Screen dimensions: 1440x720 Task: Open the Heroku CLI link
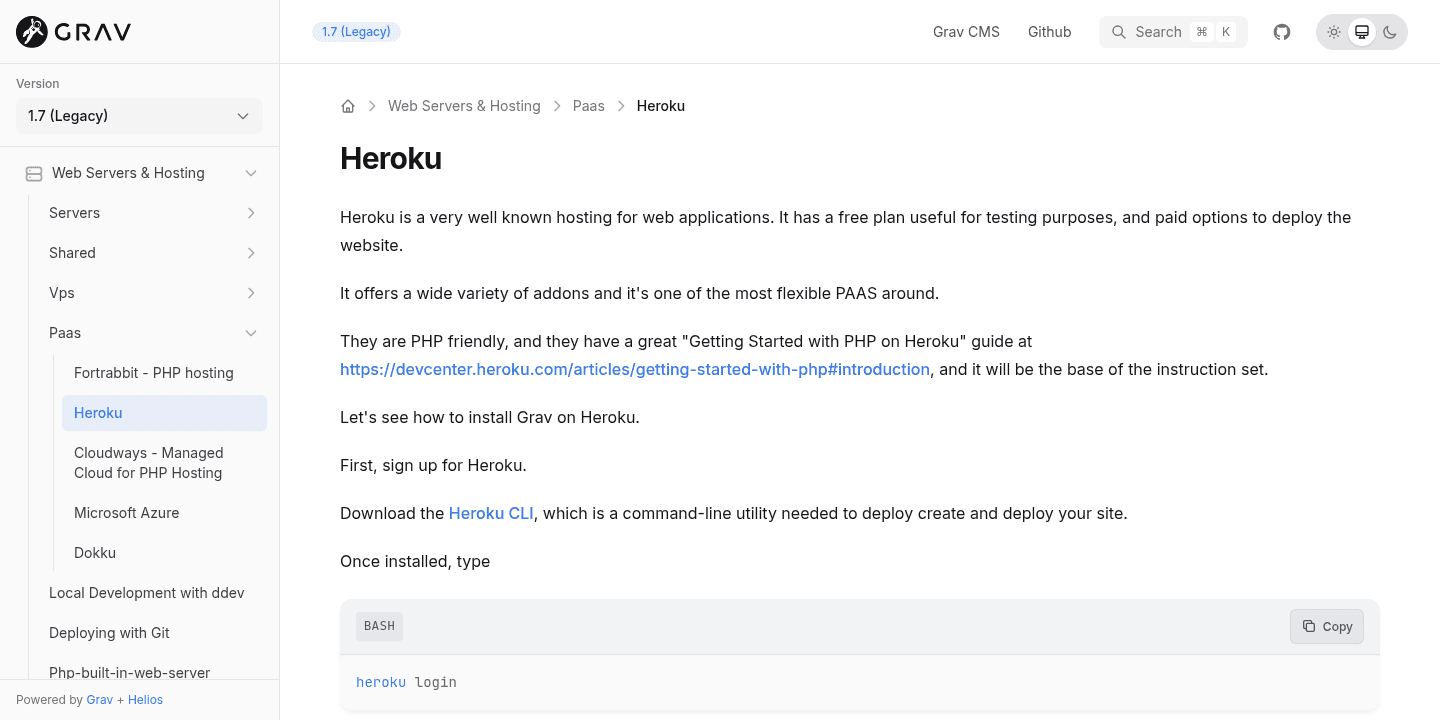[491, 513]
